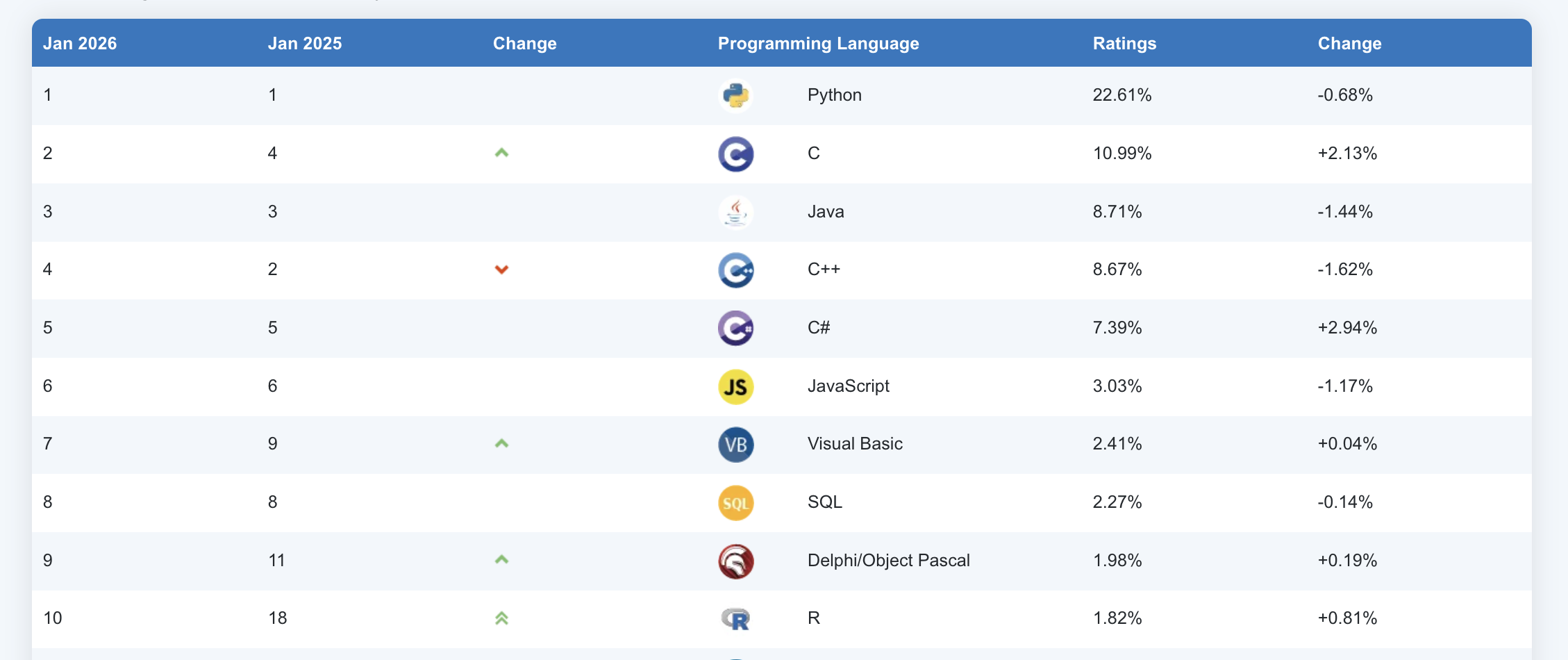Click Python's 22.61% rating value
Image resolution: width=1568 pixels, height=660 pixels.
[x=1121, y=94]
